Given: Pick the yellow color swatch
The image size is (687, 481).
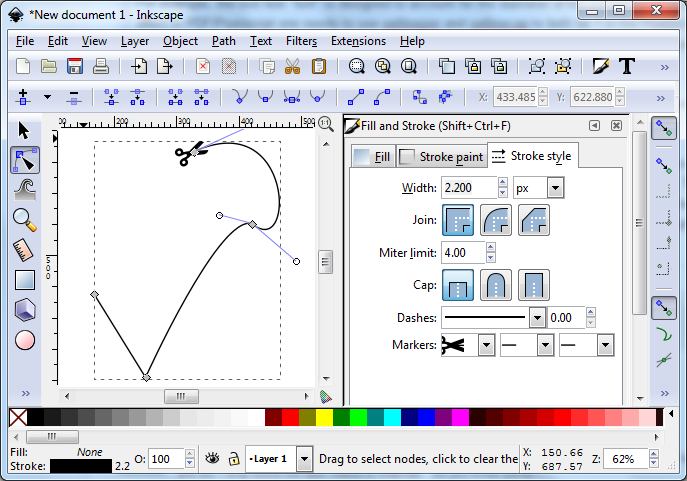Looking at the screenshot, I should coord(324,417).
